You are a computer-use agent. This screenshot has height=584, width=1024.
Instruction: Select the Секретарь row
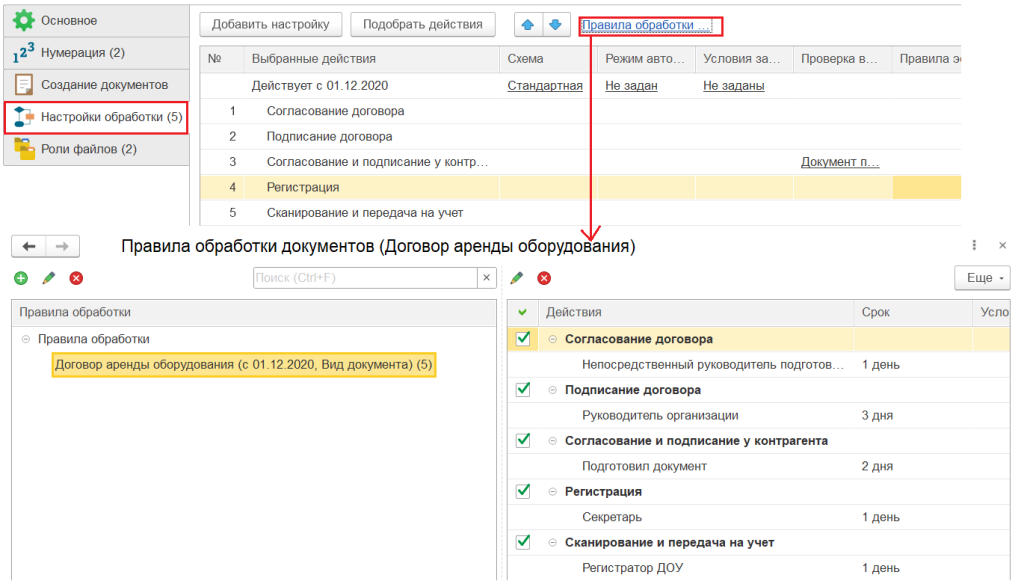pos(758,517)
